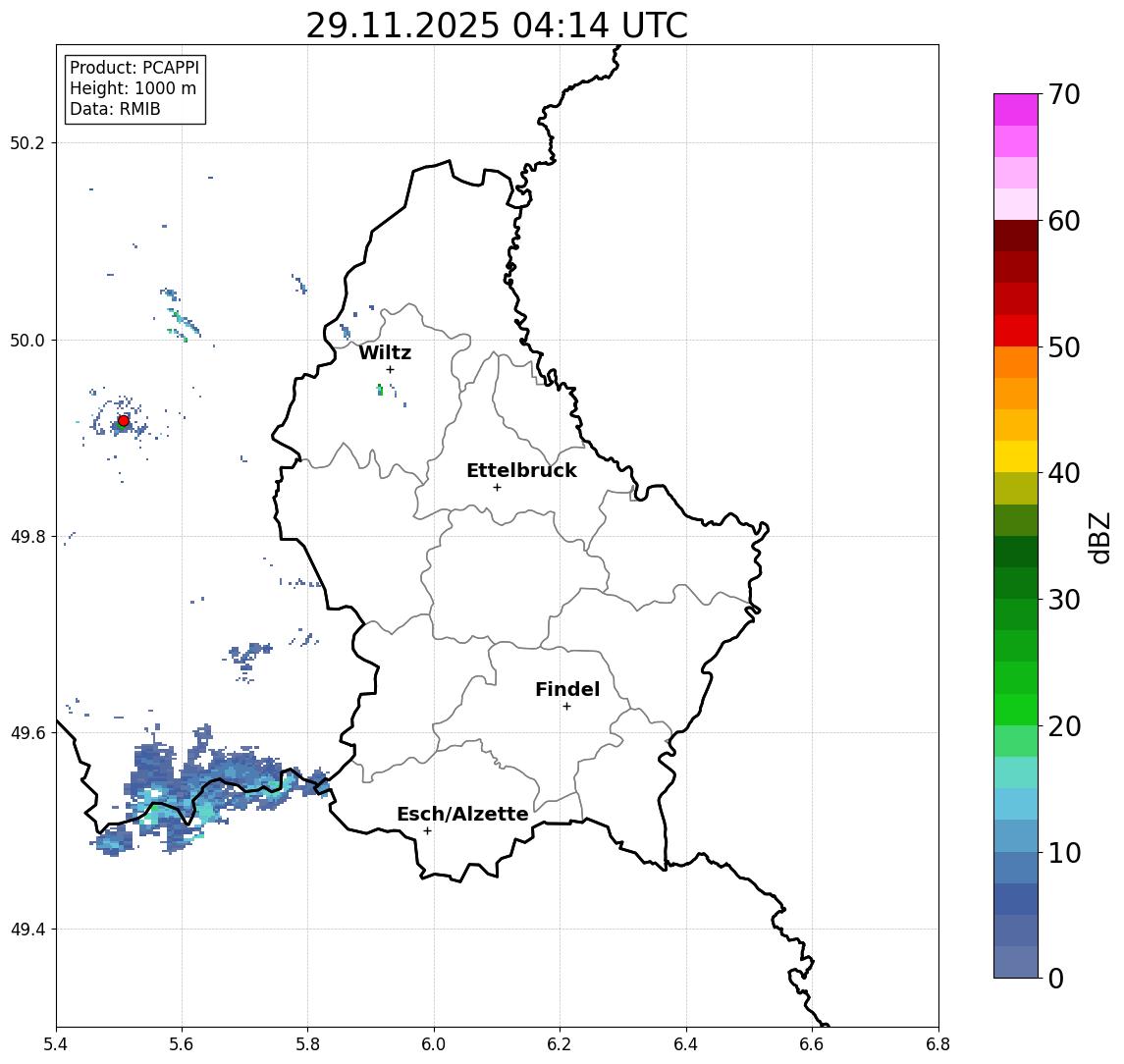Image resolution: width=1124 pixels, height=1064 pixels.
Task: Click the colorbar tick label 0
Action: (x=1056, y=979)
